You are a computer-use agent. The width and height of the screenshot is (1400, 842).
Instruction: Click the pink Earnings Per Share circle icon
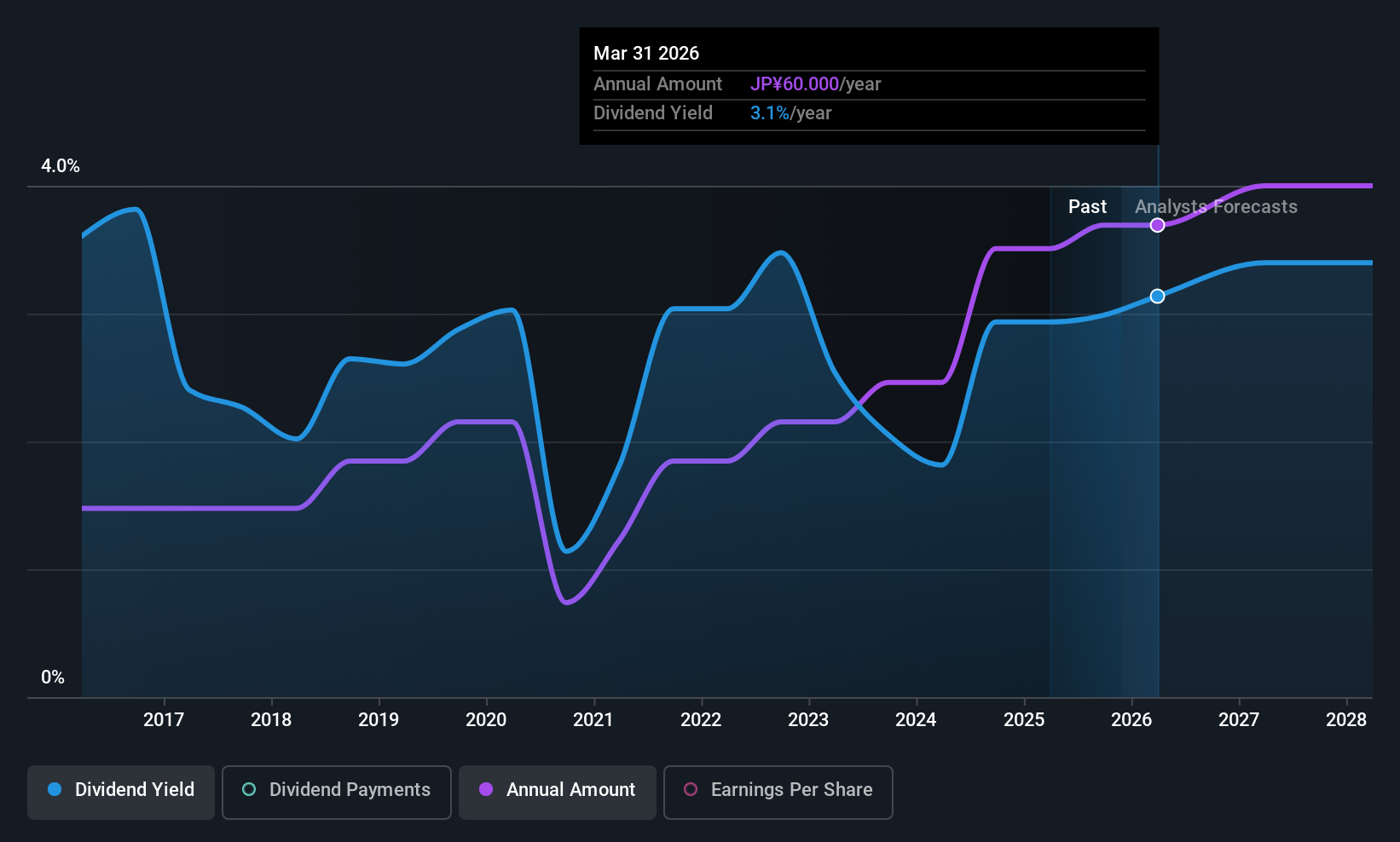tap(691, 790)
